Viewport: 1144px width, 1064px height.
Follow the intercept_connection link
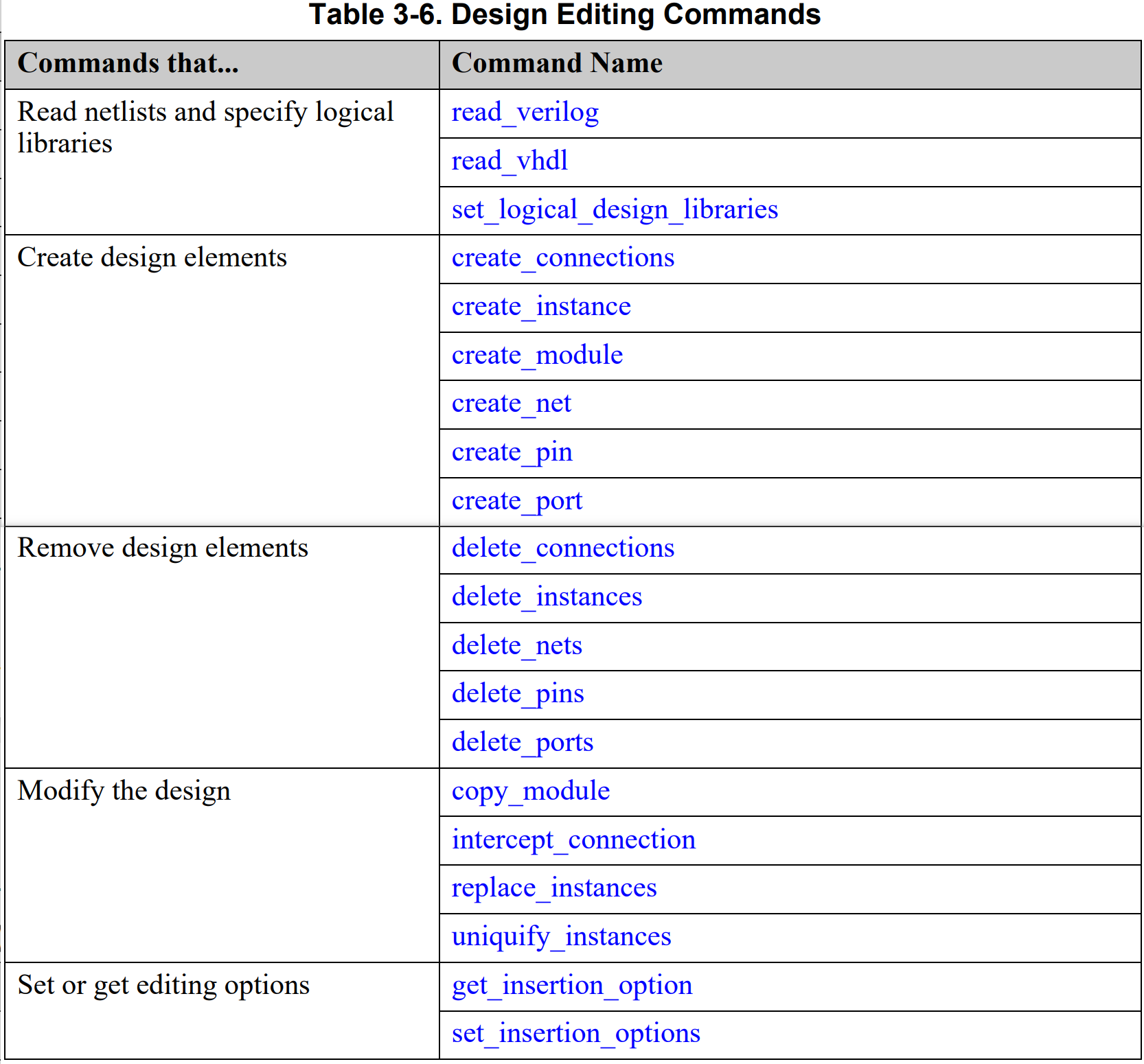573,841
